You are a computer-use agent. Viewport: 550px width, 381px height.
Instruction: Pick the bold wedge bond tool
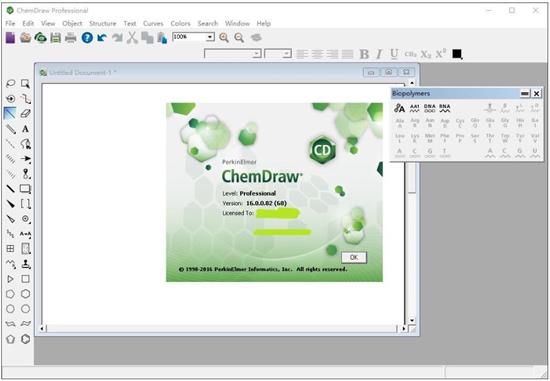point(11,204)
